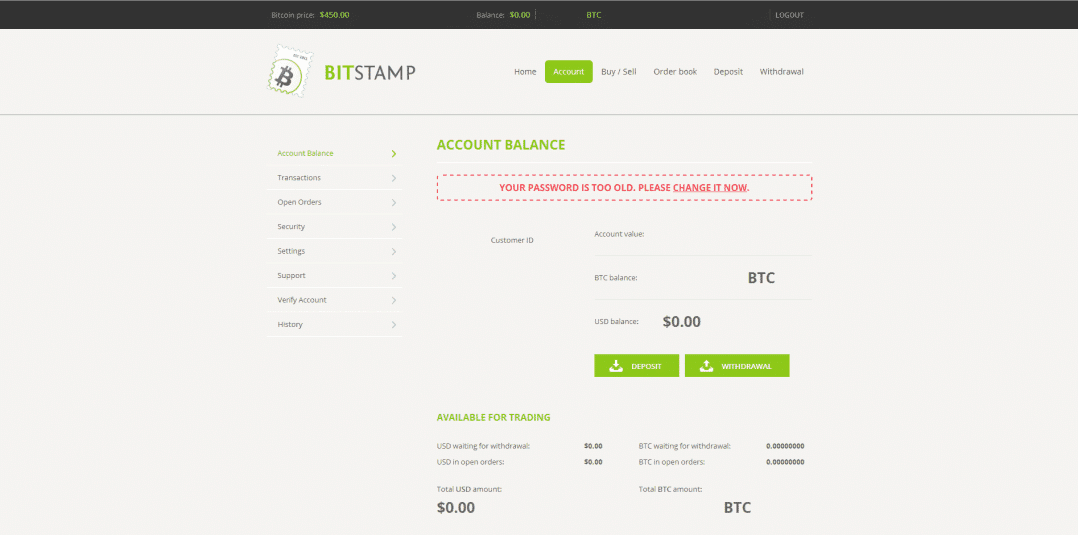1078x535 pixels.
Task: Open Withdrawal in top navigation
Action: click(782, 72)
